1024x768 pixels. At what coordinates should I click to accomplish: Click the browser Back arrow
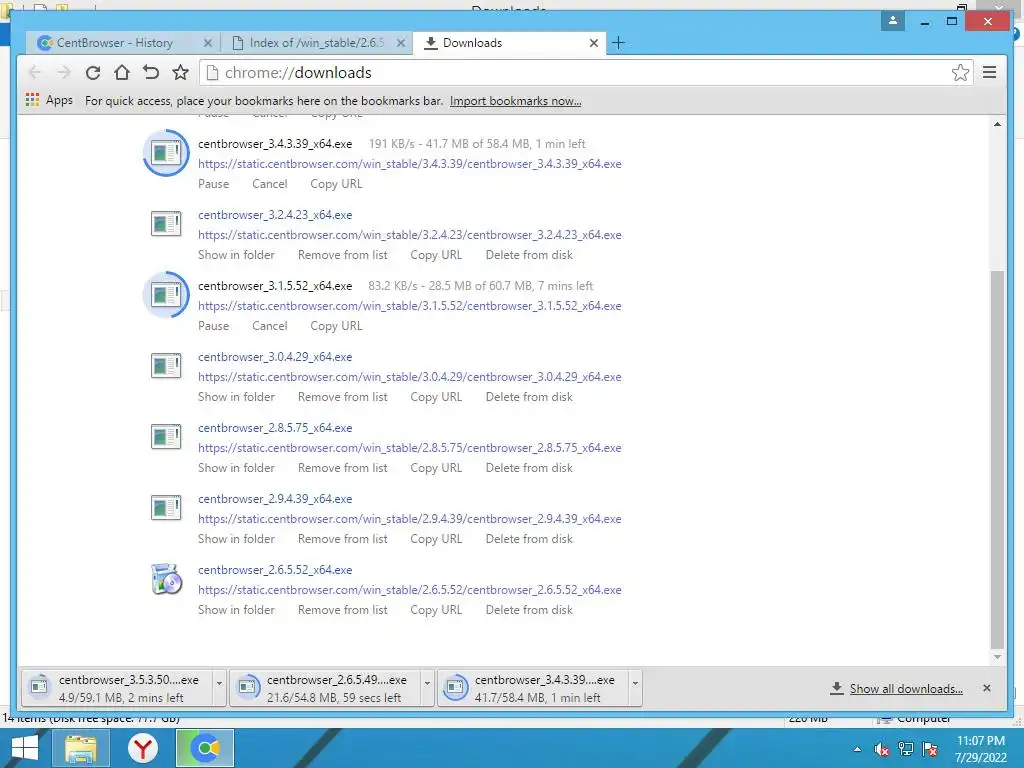click(35, 72)
